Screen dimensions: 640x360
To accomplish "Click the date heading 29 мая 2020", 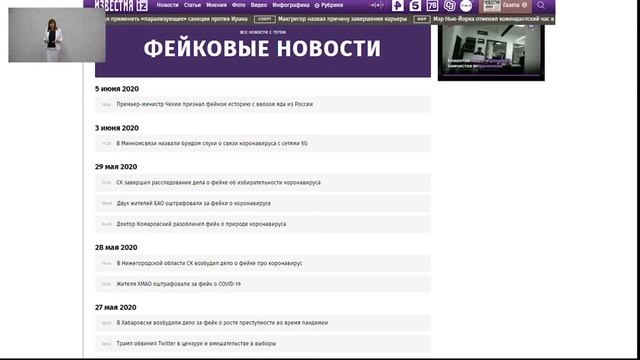I will (x=116, y=167).
